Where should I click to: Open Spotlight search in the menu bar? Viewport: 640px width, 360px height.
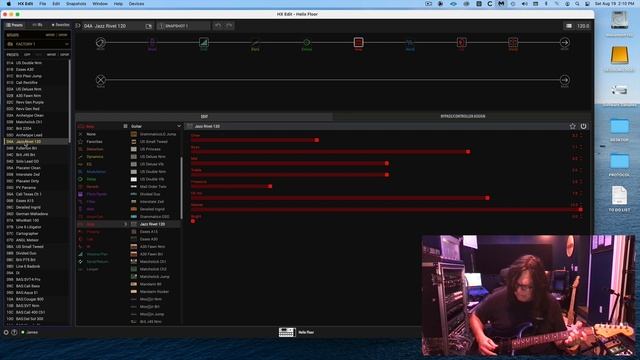(577, 4)
